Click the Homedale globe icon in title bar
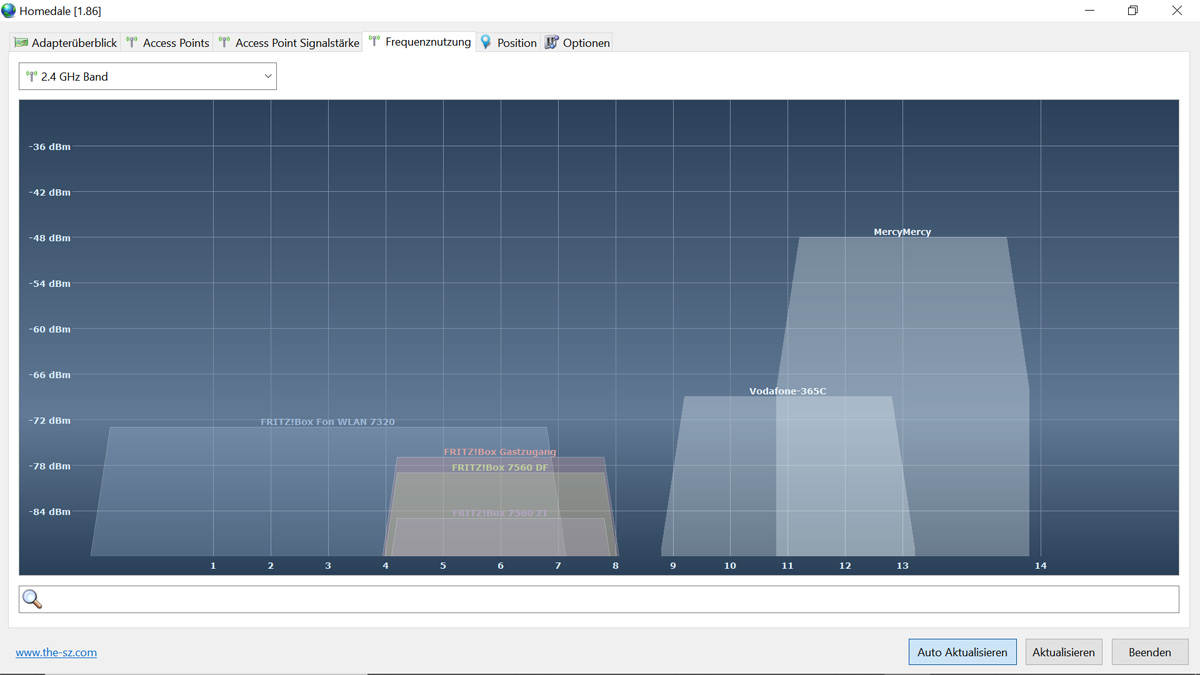 click(9, 11)
